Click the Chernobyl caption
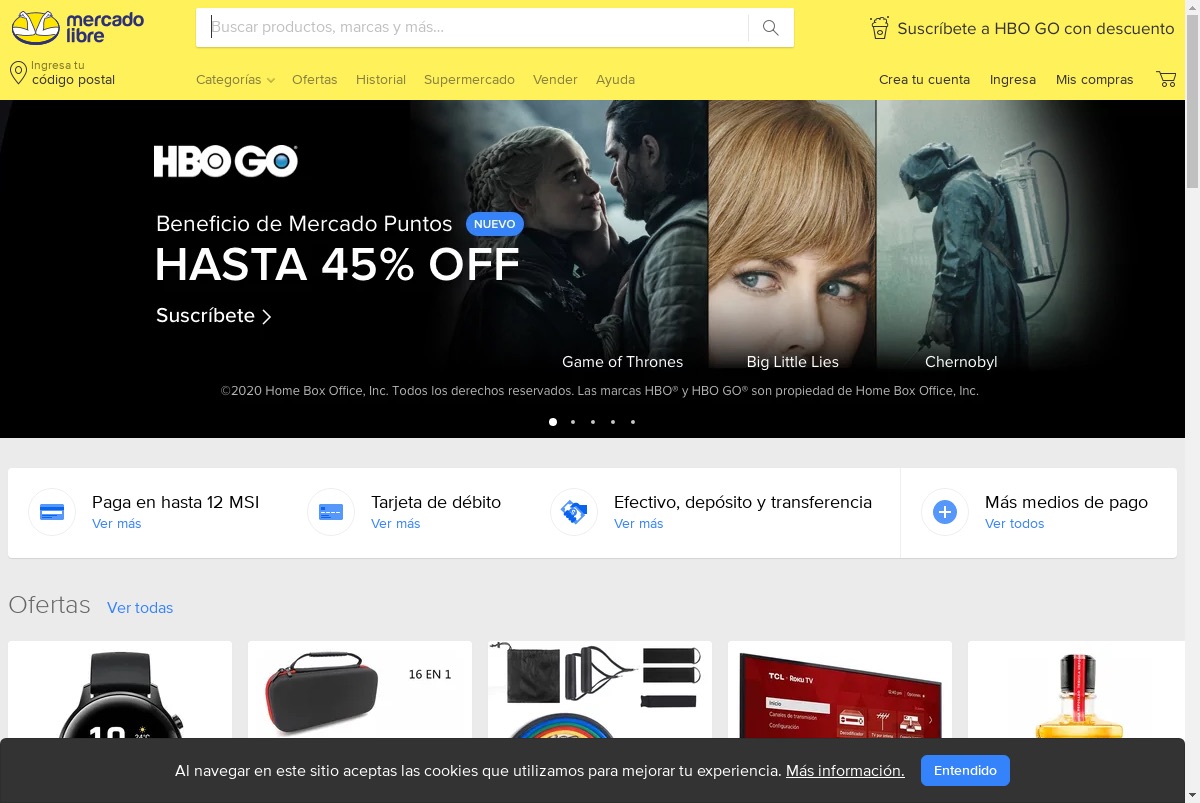The height and width of the screenshot is (803, 1200). [x=961, y=362]
